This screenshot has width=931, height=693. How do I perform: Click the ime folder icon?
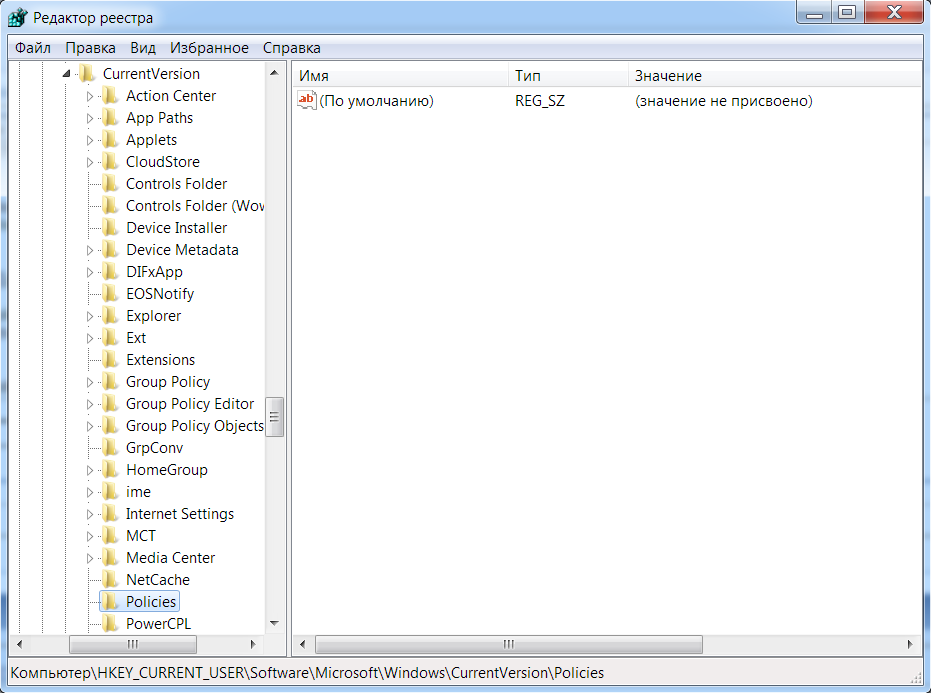[x=110, y=491]
